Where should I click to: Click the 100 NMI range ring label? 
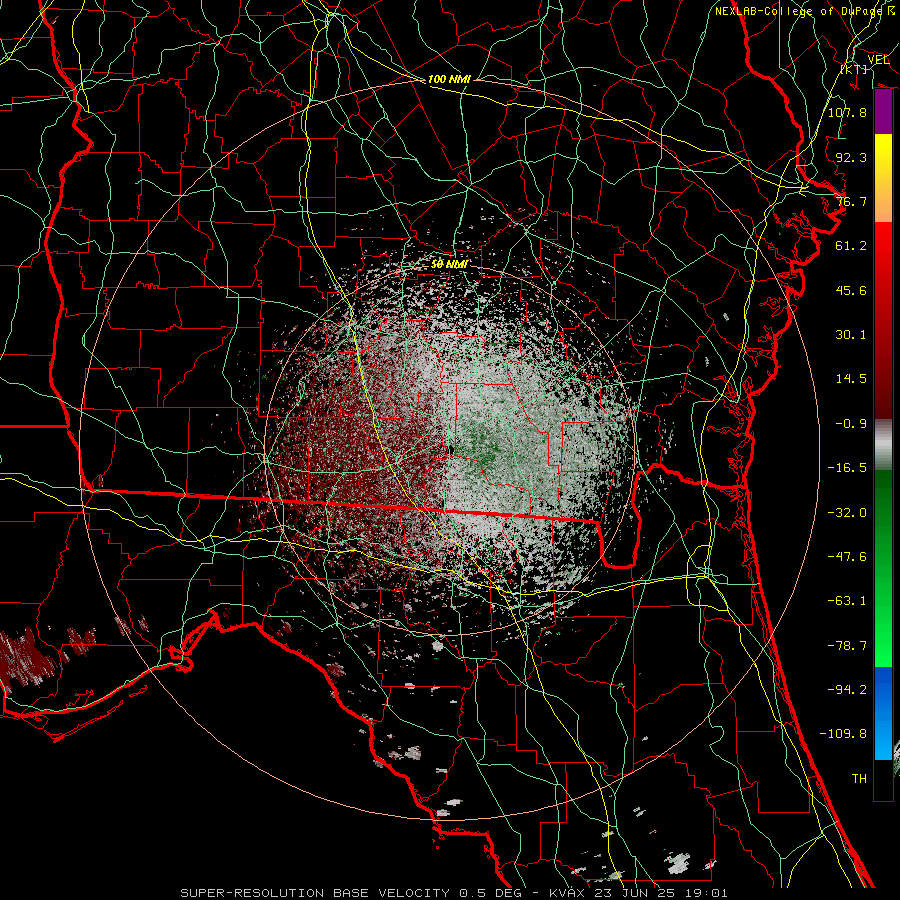point(449,79)
